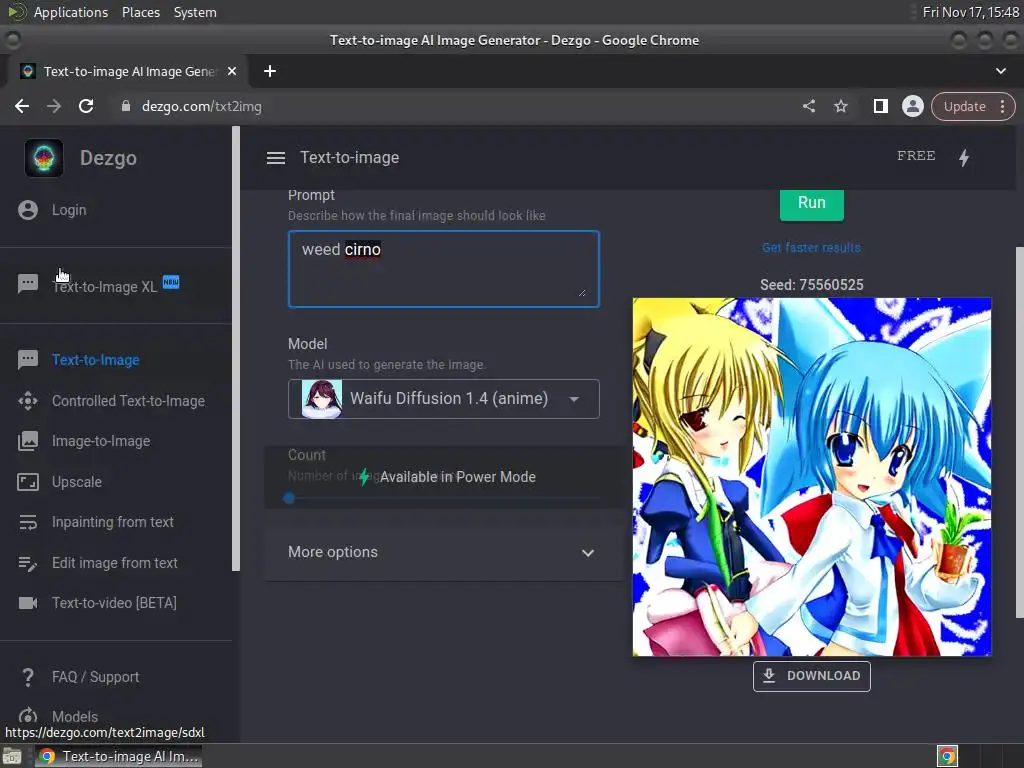Toggle the hamburger menu icon

276,158
